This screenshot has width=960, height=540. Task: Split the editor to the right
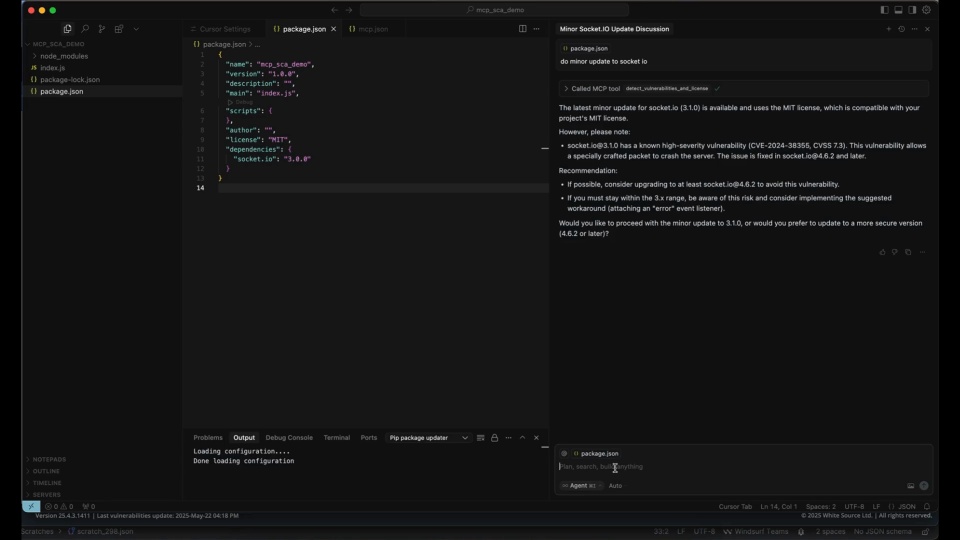coord(522,29)
